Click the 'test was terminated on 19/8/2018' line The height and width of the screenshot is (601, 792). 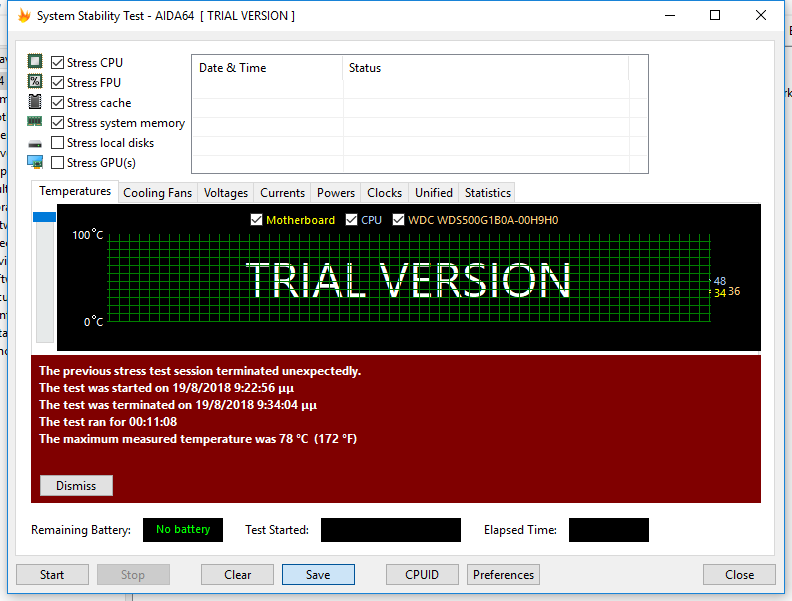tap(178, 405)
